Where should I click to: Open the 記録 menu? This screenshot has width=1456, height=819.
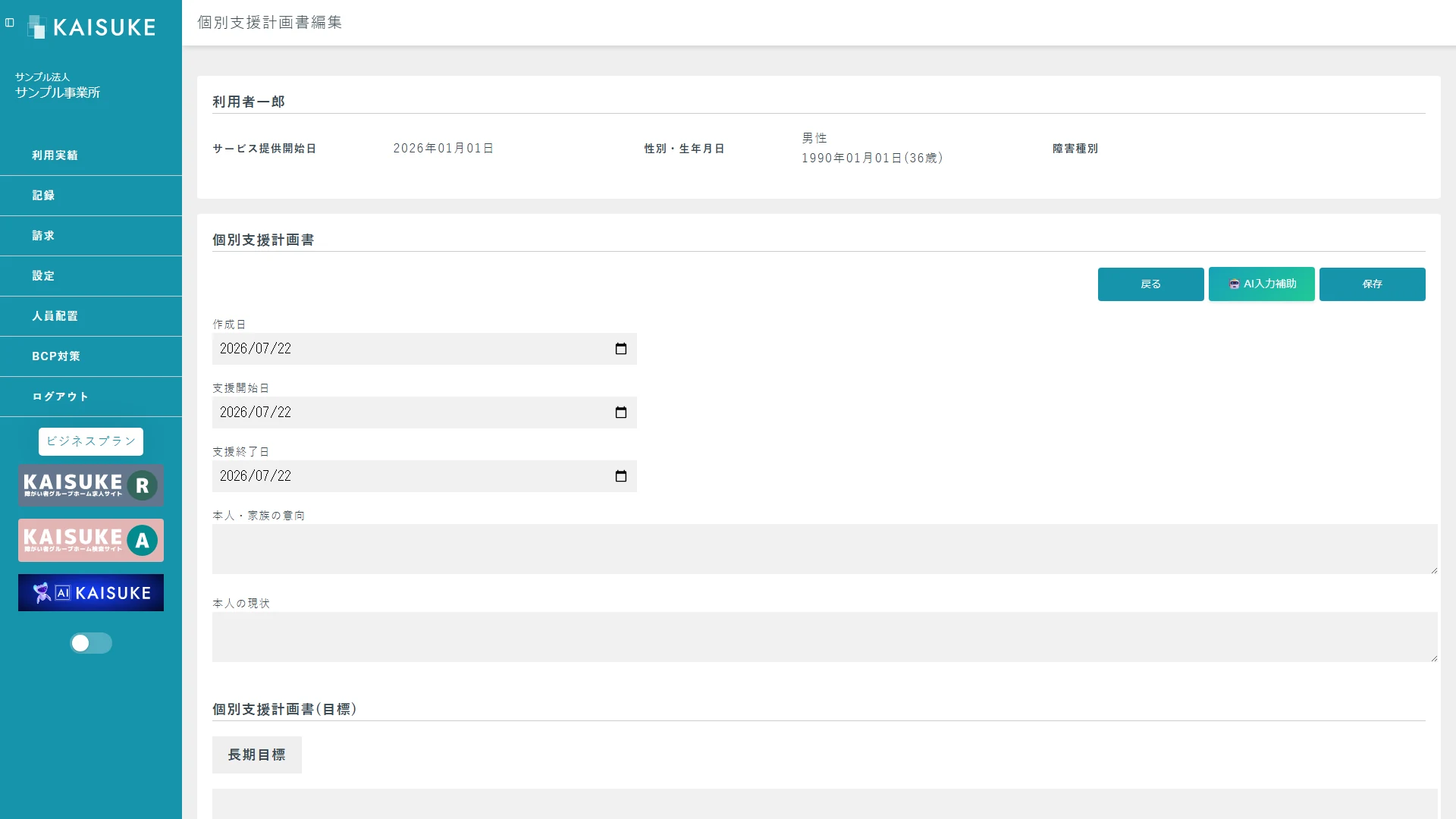point(91,196)
